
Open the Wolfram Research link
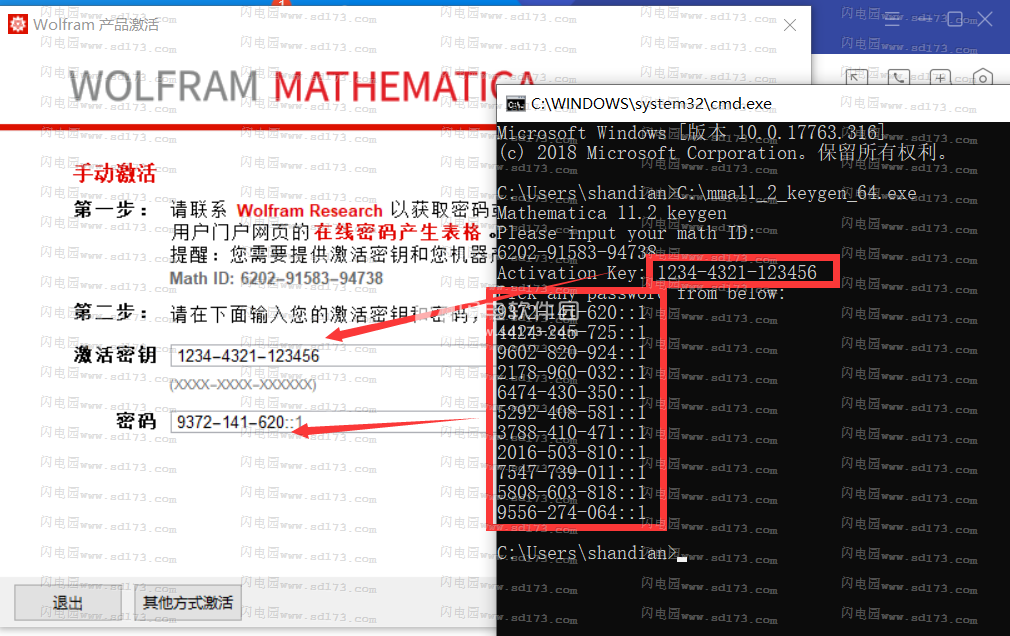(x=309, y=211)
